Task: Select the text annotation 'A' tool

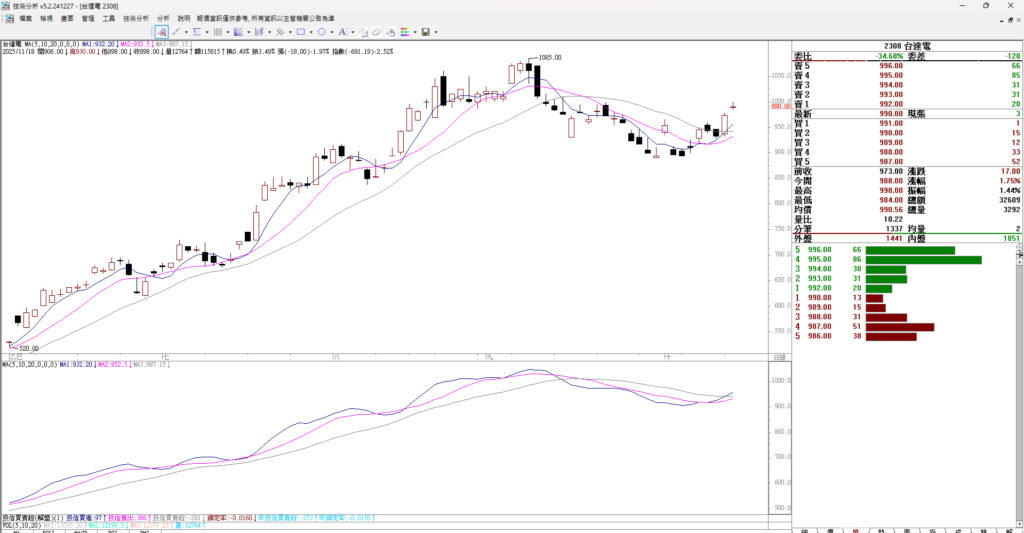Action: click(342, 32)
